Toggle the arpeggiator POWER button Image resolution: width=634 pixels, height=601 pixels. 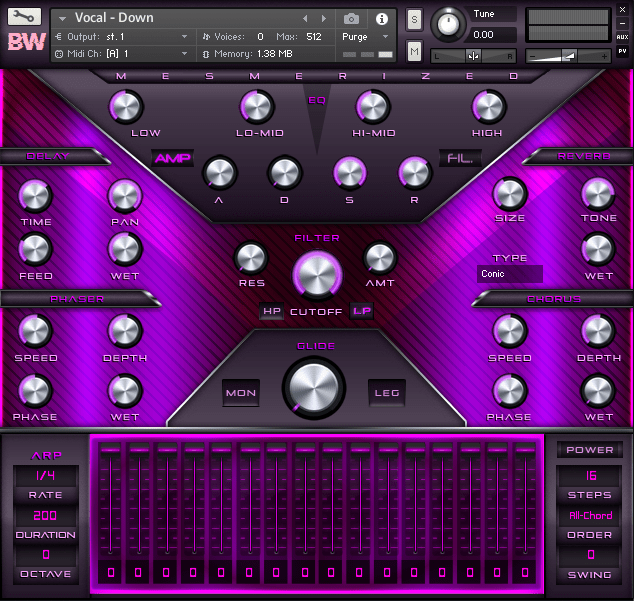click(x=590, y=450)
